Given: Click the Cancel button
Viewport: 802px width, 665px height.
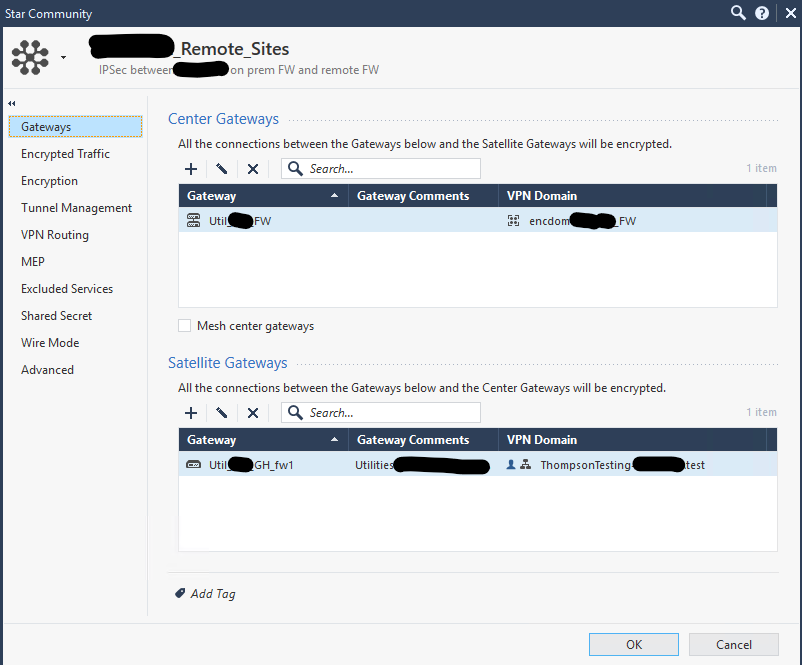Looking at the screenshot, I should (x=733, y=645).
